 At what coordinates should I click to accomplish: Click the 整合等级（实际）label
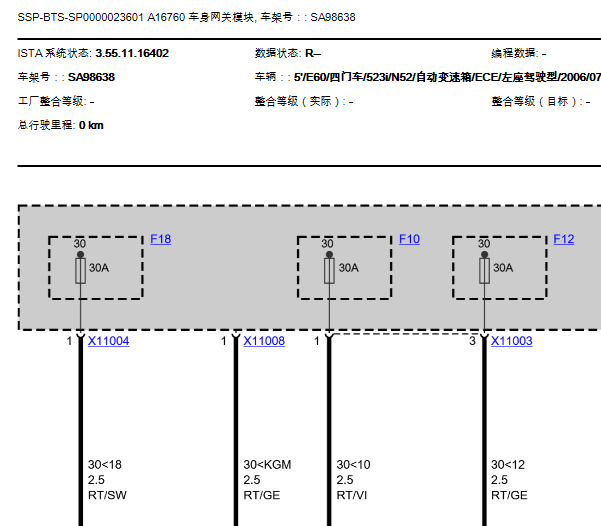300,102
